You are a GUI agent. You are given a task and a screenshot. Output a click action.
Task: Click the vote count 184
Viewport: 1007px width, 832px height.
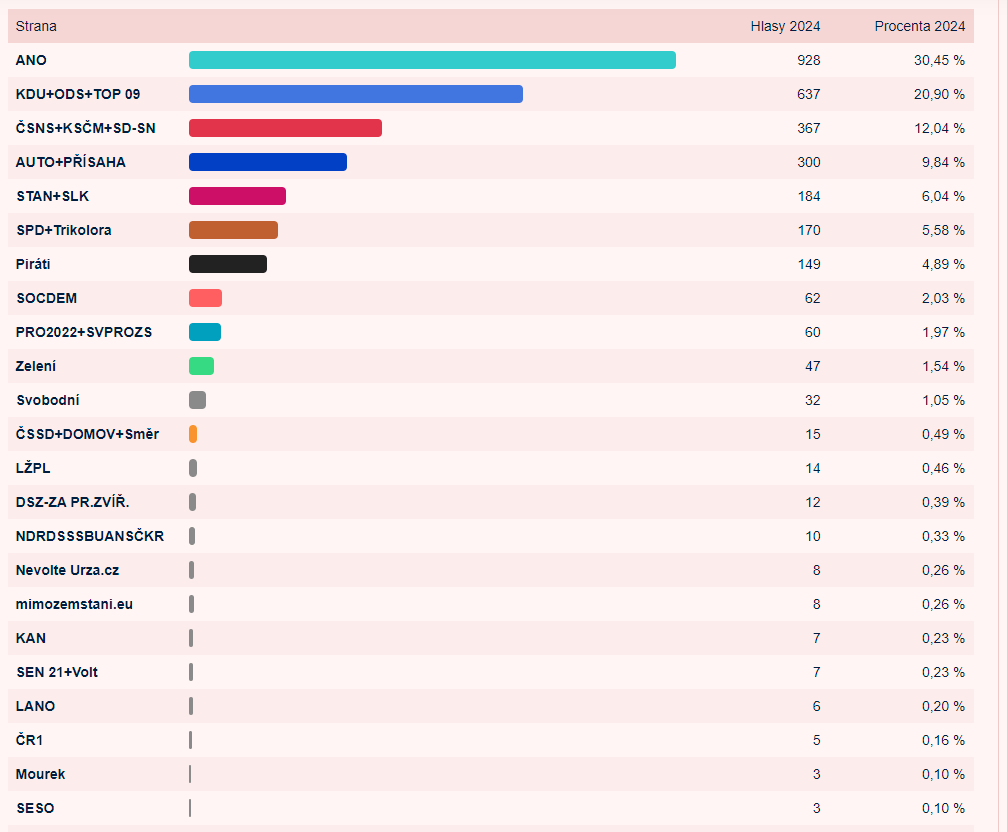tap(809, 196)
